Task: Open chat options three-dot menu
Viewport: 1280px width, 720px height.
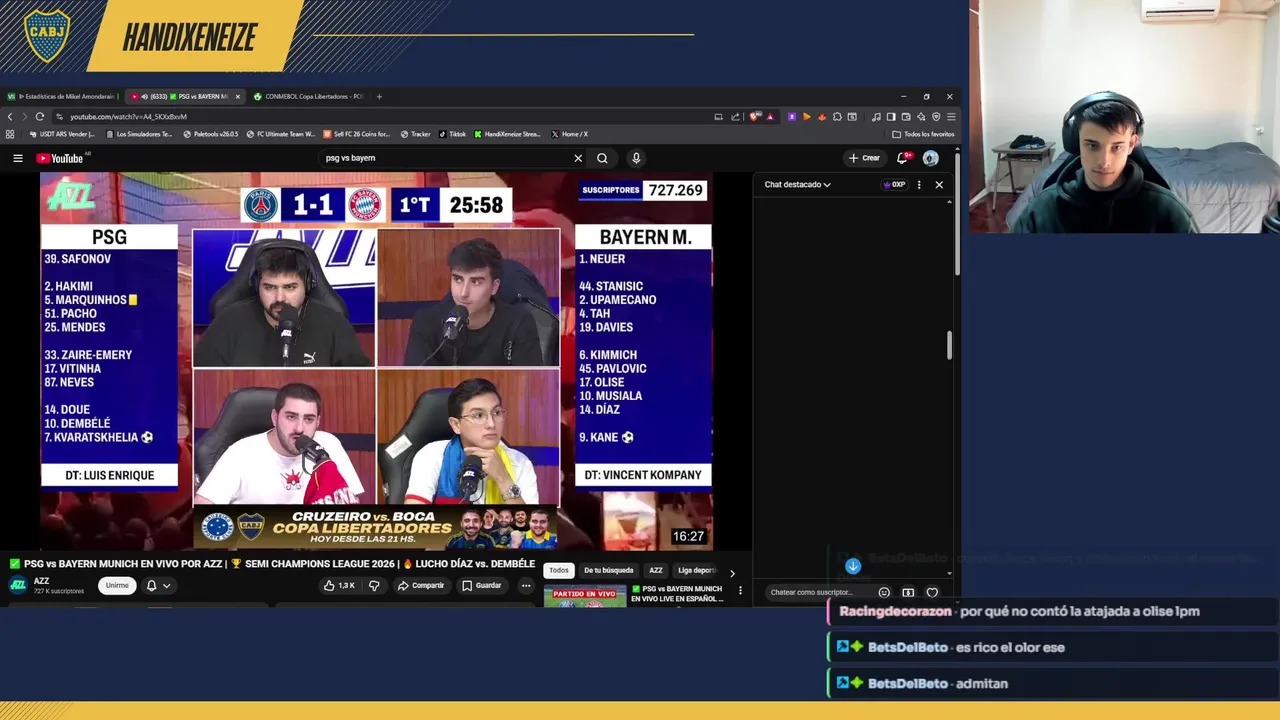Action: 919,184
